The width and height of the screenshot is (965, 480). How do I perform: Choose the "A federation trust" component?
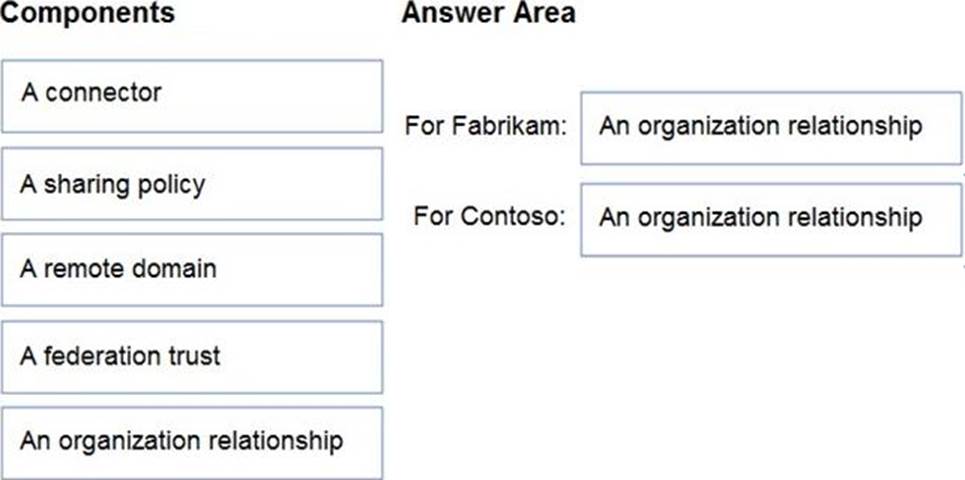tap(191, 356)
